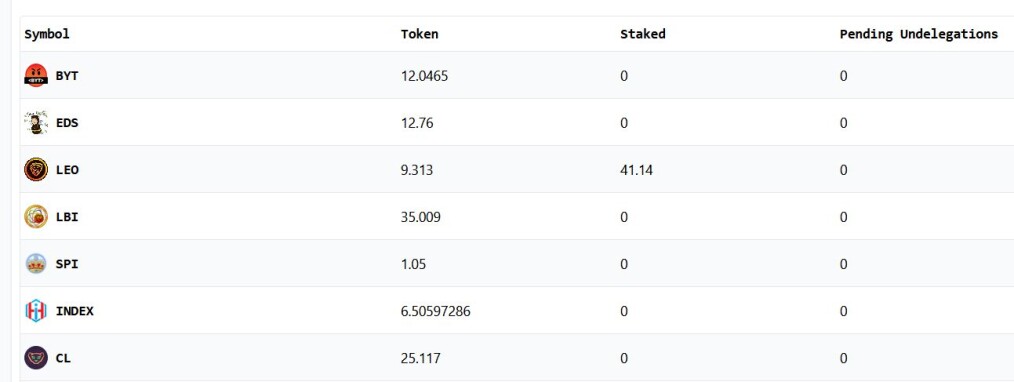This screenshot has height=382, width=1014.
Task: Click the LBI token balance 35.009
Action: [x=420, y=217]
